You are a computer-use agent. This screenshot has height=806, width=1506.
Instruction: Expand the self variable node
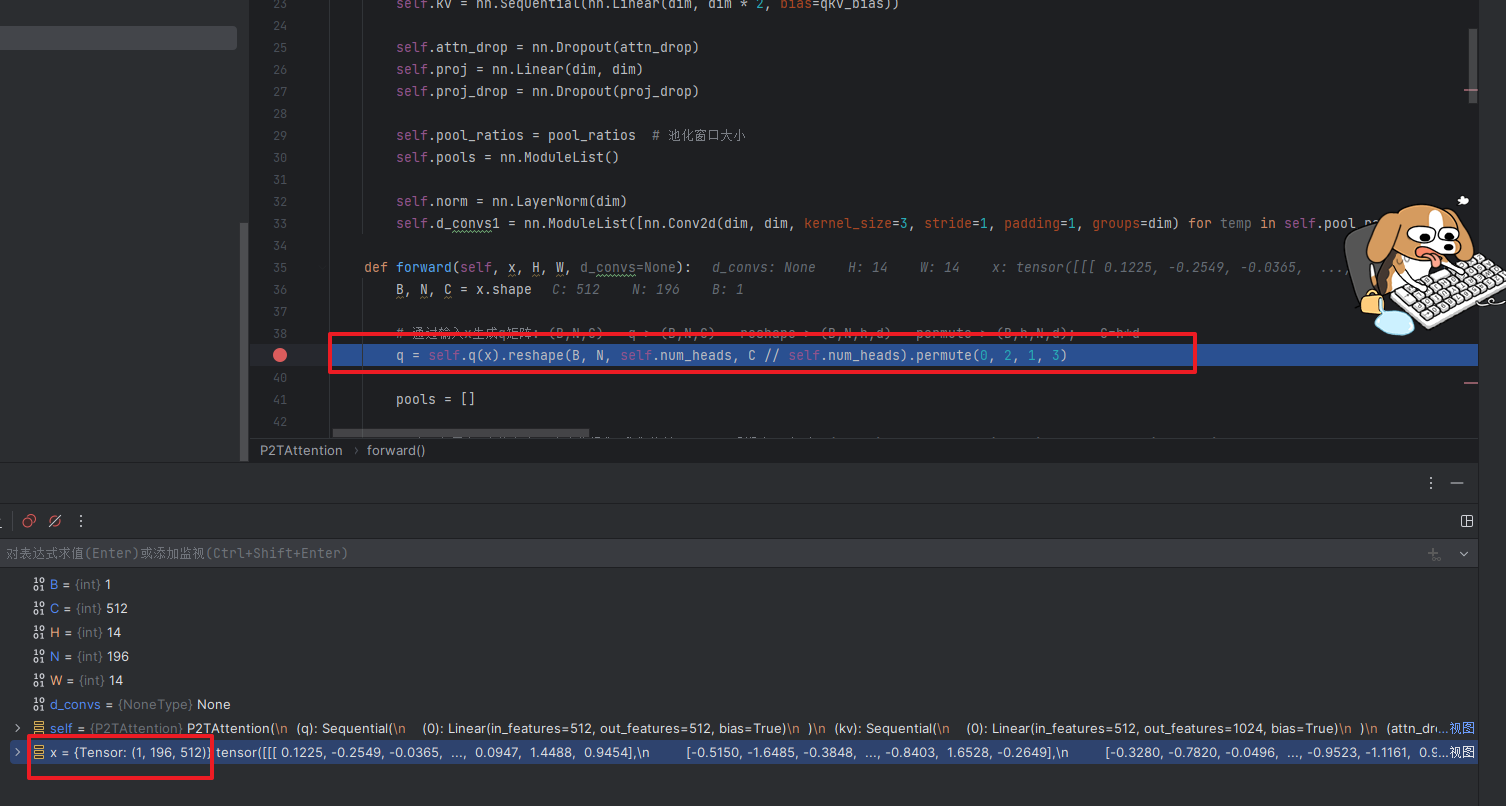[x=17, y=728]
